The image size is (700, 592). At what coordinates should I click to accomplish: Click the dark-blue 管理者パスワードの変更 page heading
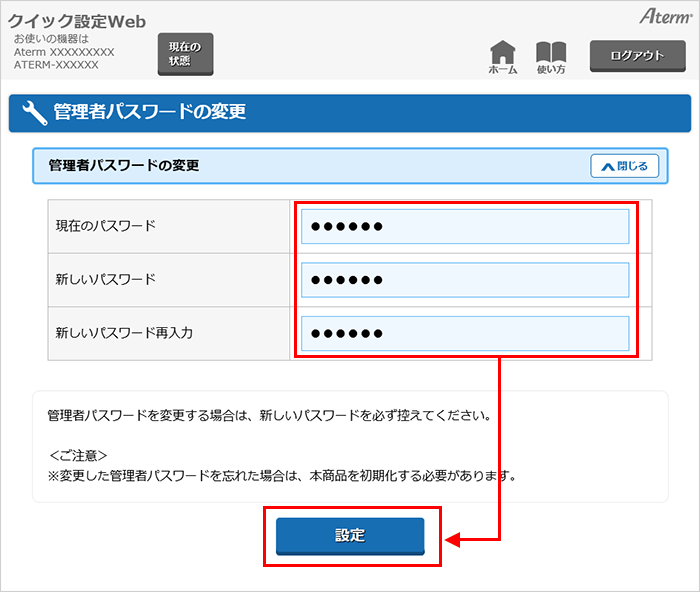tap(150, 113)
